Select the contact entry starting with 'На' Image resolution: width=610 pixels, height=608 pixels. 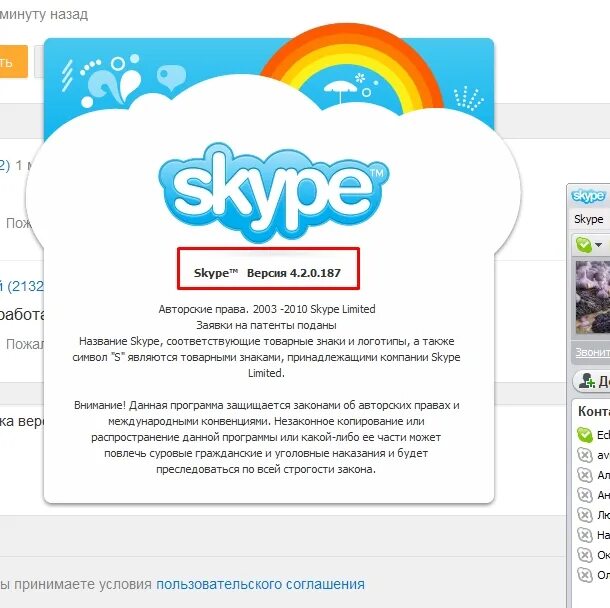(593, 535)
